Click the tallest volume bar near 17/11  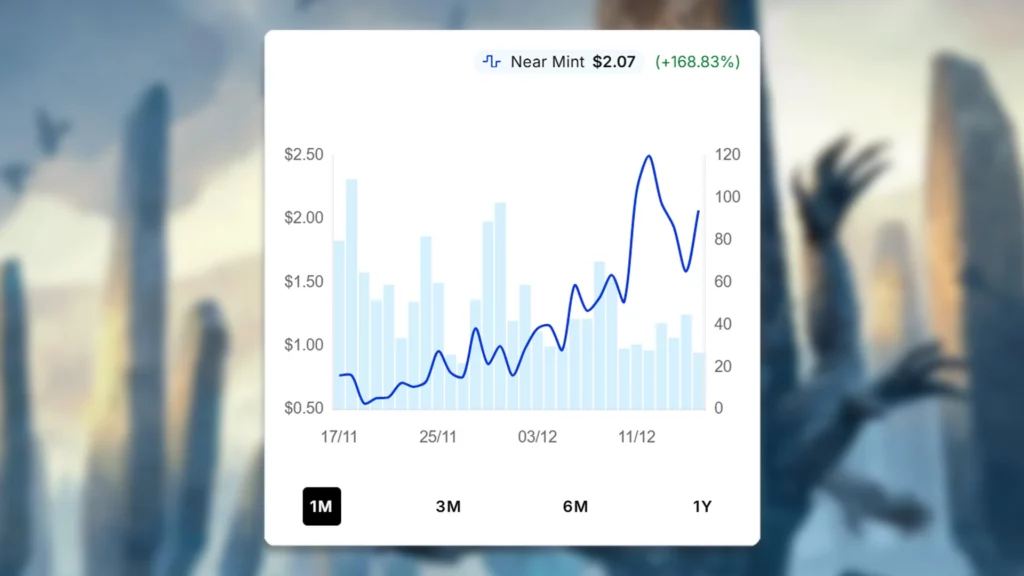click(350, 290)
